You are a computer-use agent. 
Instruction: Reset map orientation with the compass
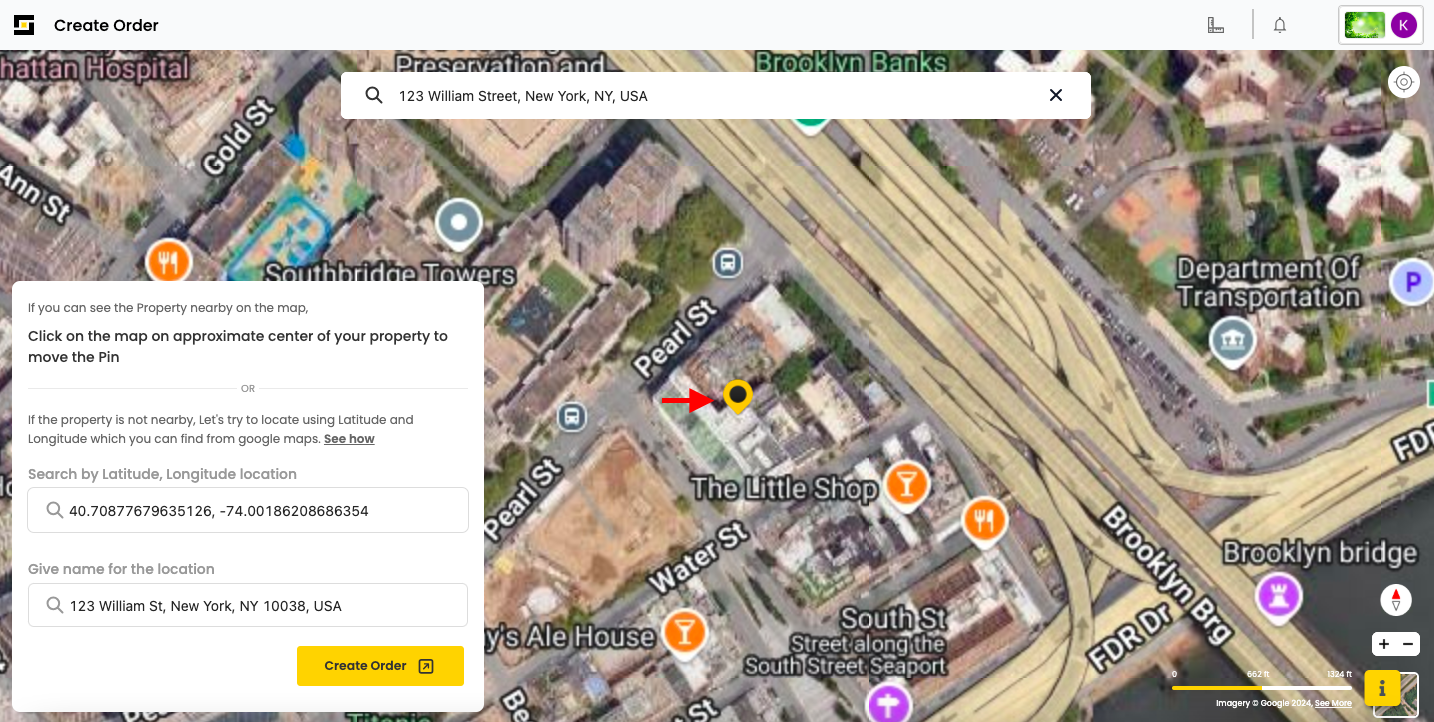point(1396,600)
